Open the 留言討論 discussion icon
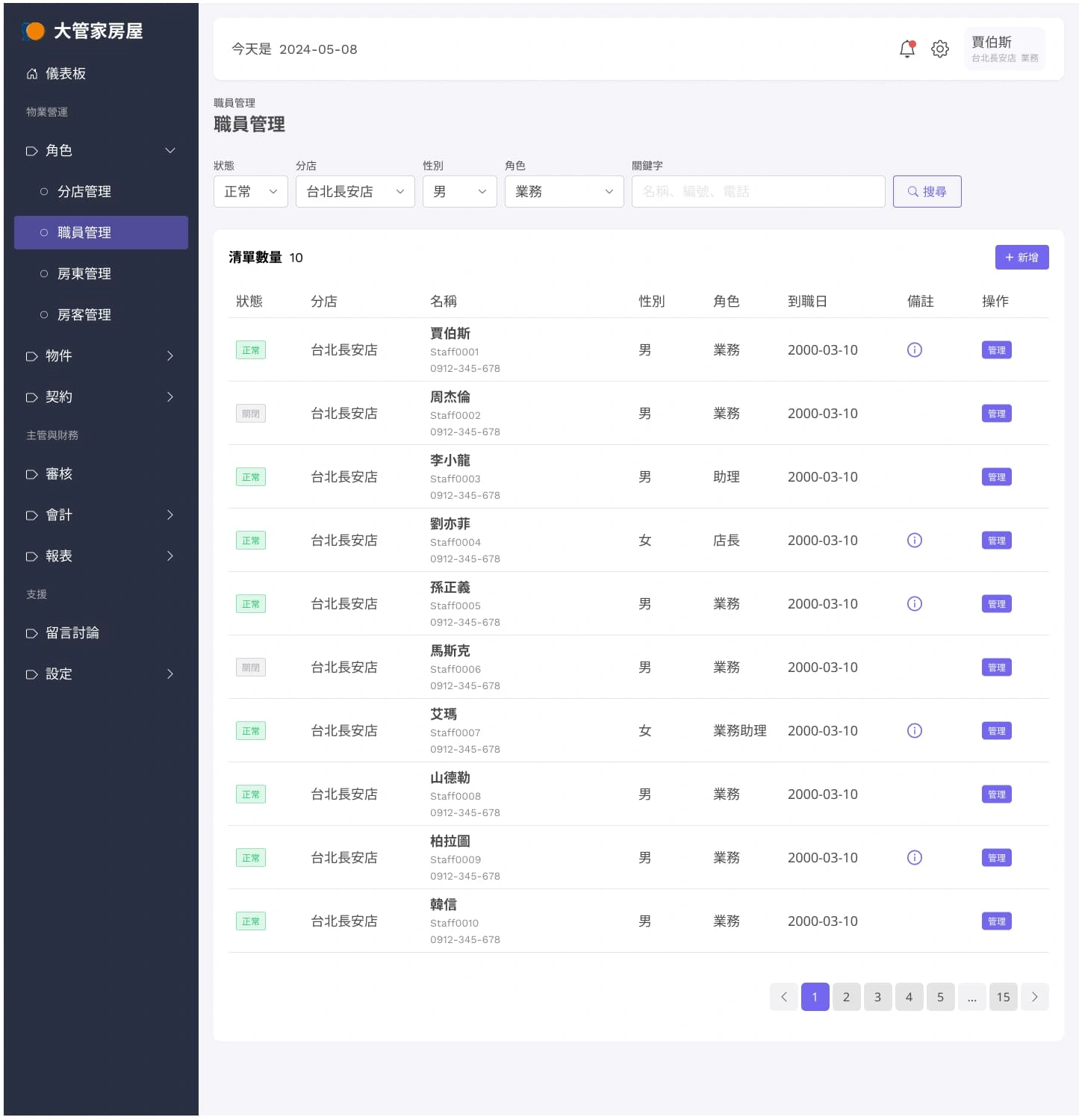Image resolution: width=1079 pixels, height=1120 pixels. tap(31, 632)
